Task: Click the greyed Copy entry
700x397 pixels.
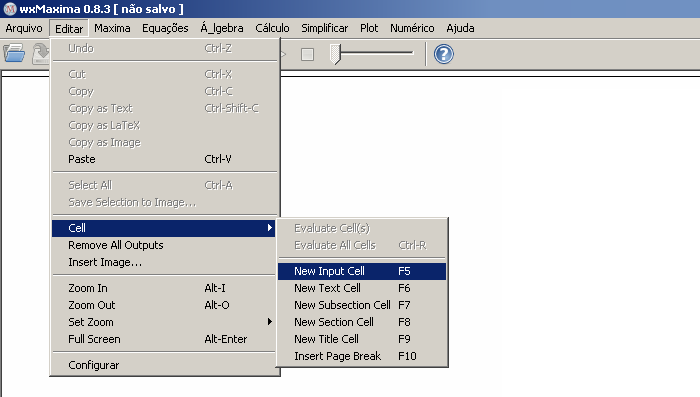Action: click(x=164, y=91)
